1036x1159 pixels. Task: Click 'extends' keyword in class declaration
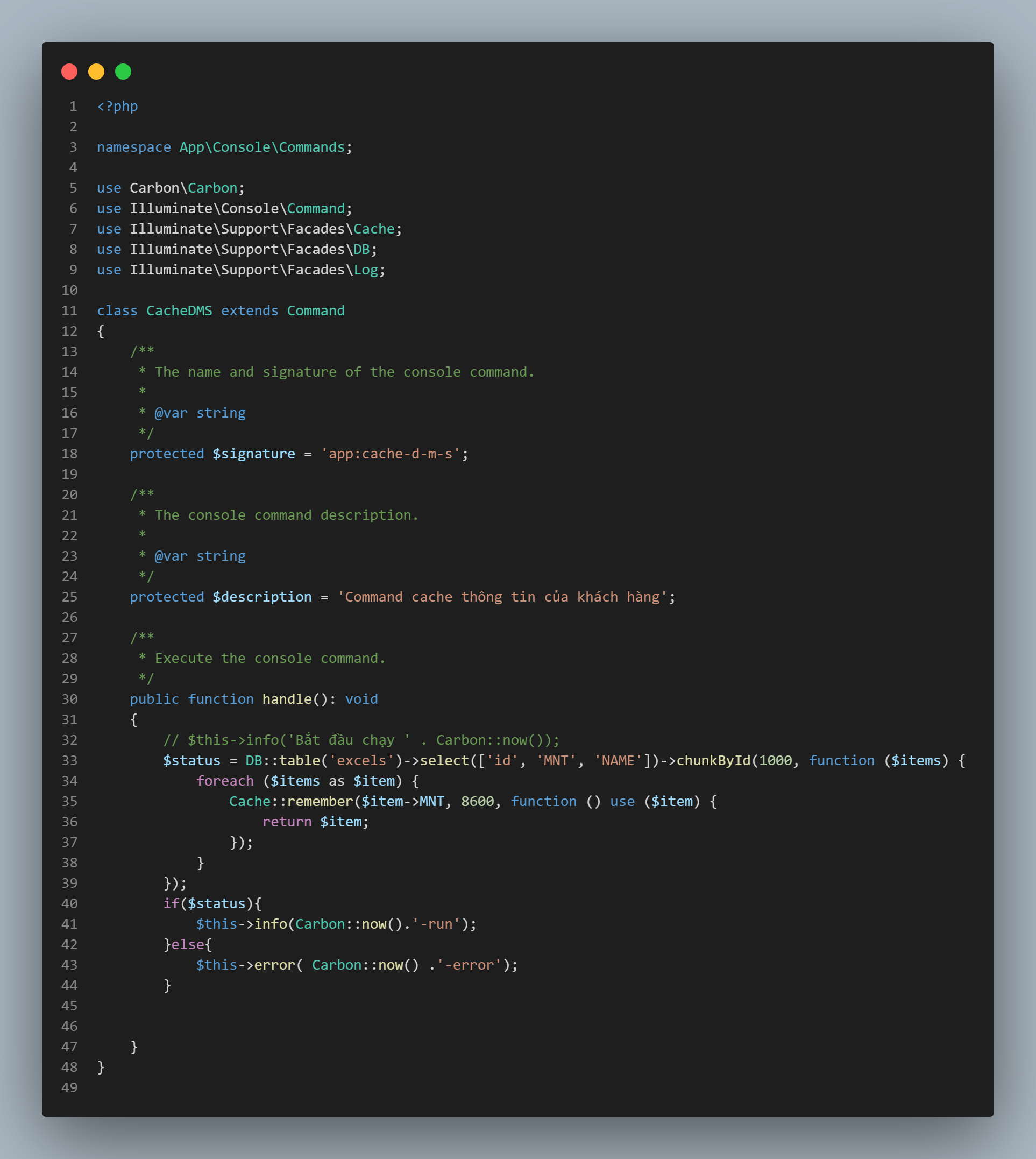(x=250, y=311)
